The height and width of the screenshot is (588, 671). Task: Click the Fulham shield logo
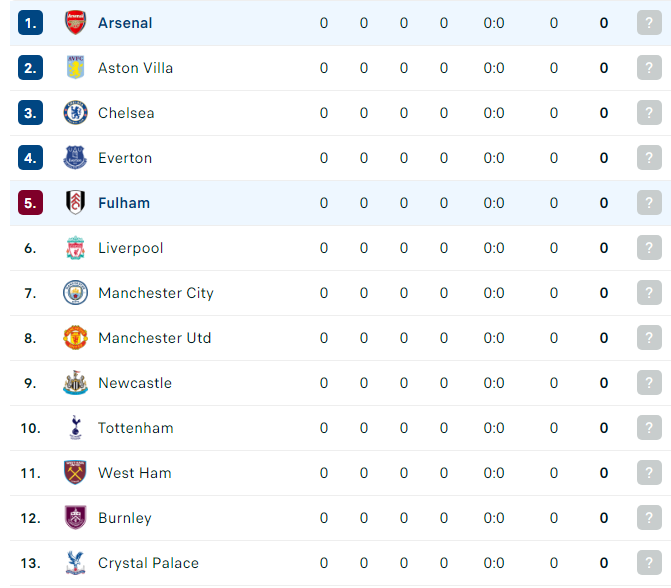[x=75, y=202]
